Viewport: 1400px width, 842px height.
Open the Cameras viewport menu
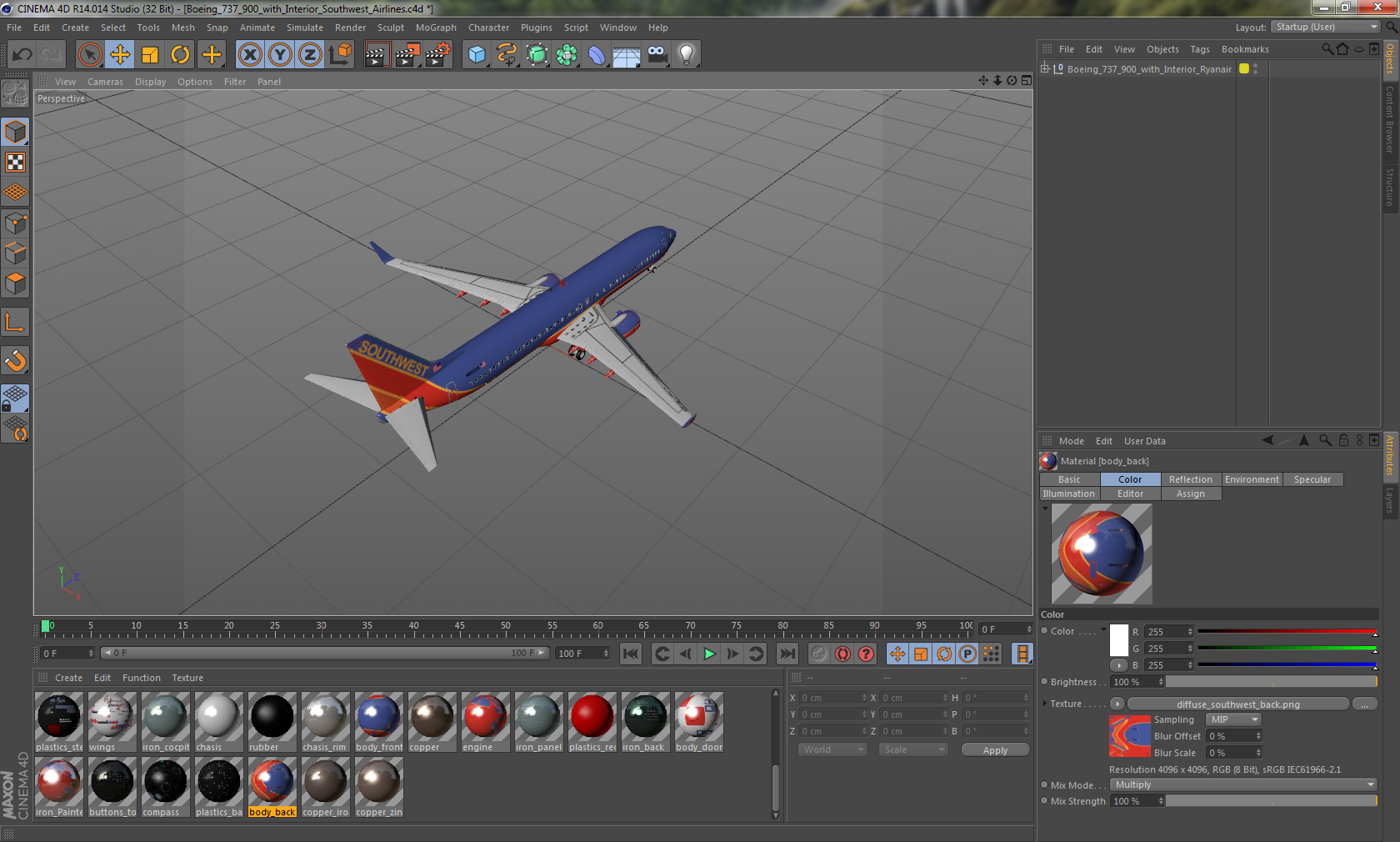[x=105, y=82]
